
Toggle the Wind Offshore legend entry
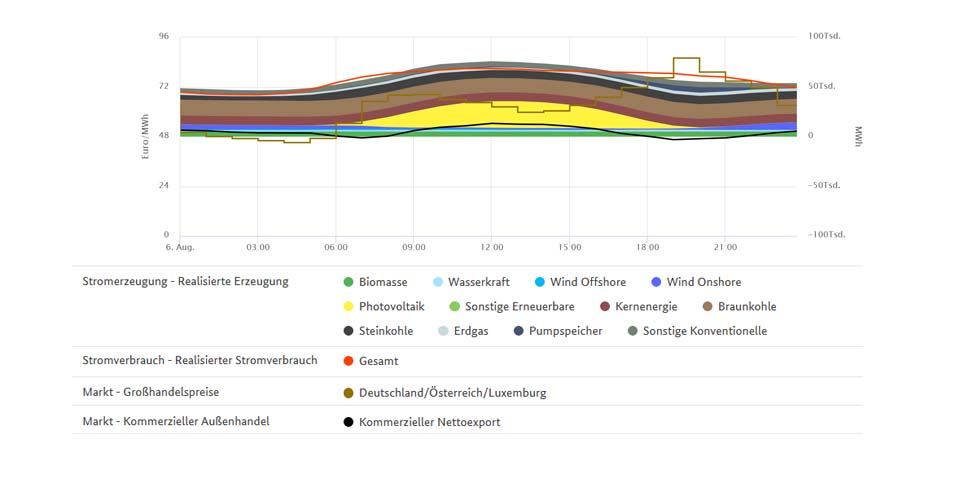[x=580, y=282]
